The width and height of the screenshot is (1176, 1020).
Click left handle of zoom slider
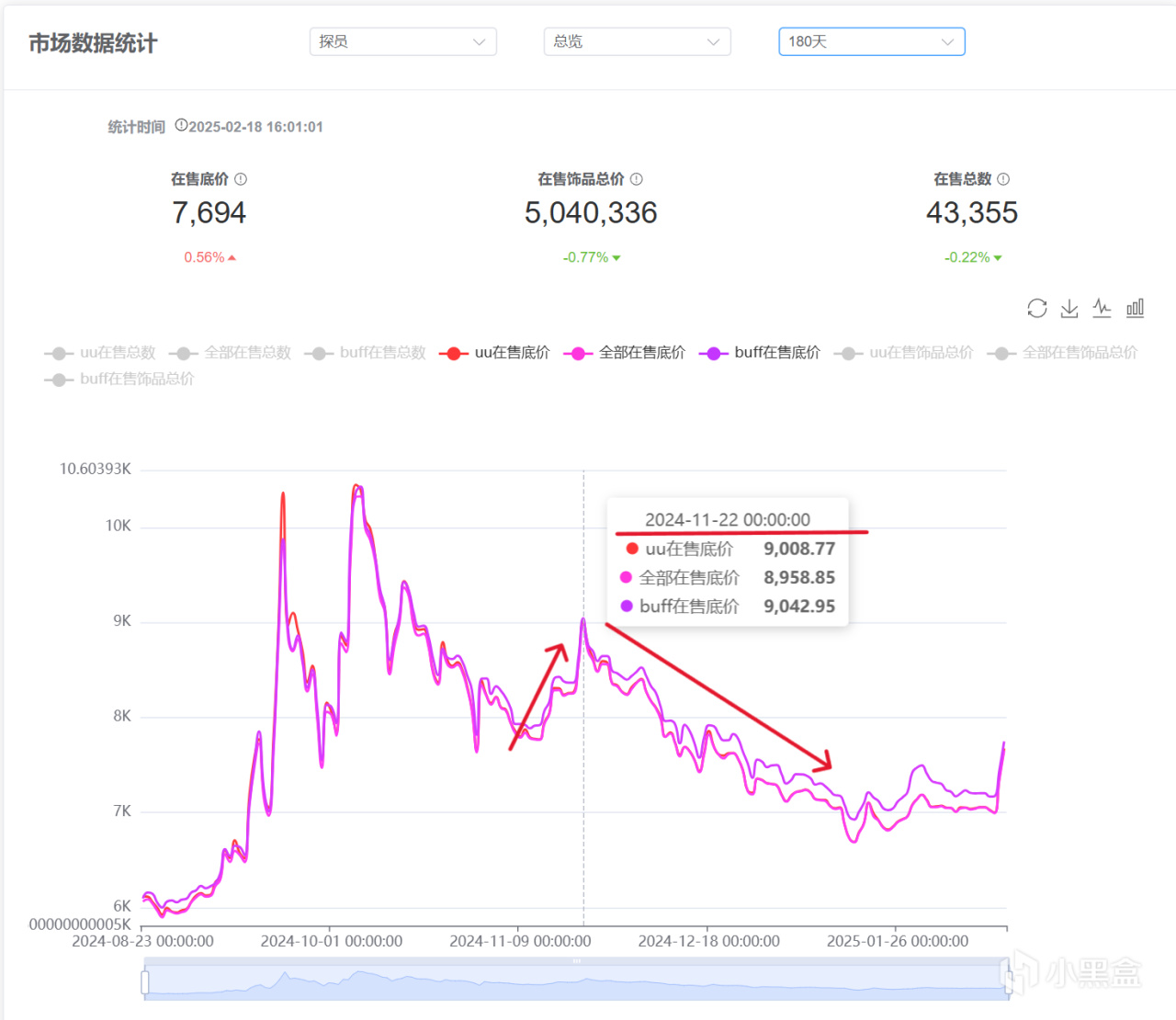click(x=145, y=982)
